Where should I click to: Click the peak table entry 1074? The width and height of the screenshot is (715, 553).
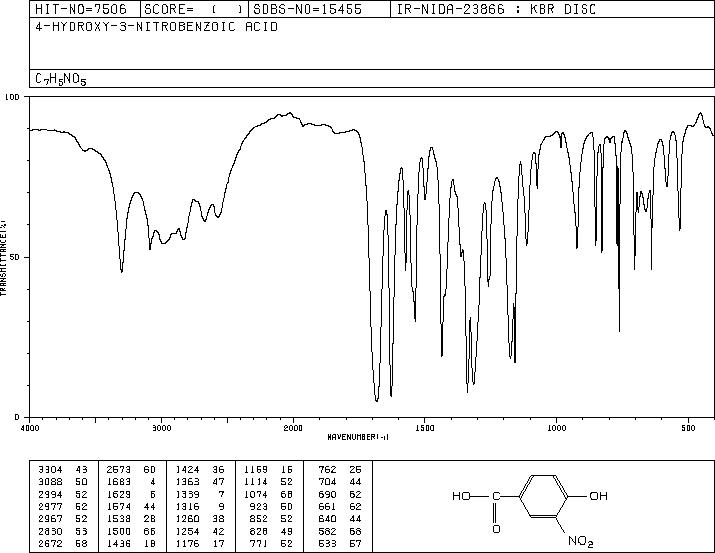click(x=255, y=494)
